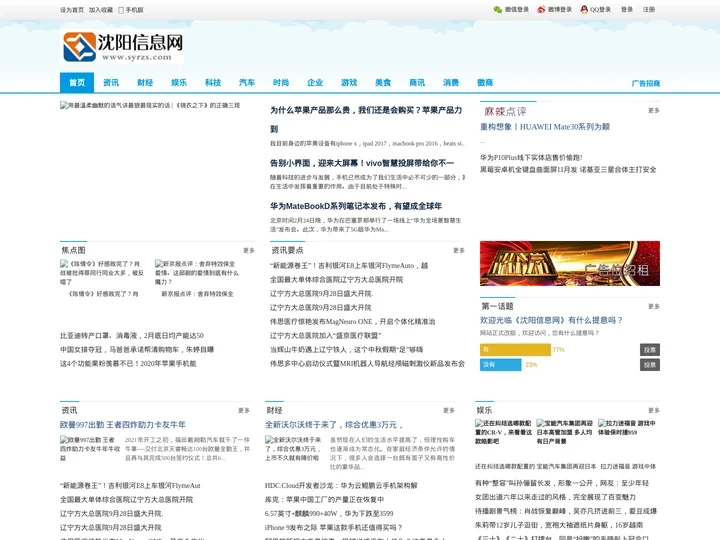This screenshot has height=540, width=720.
Task: Open HDC.Cloud开发者沙龙 article
Action: pyautogui.click(x=341, y=486)
